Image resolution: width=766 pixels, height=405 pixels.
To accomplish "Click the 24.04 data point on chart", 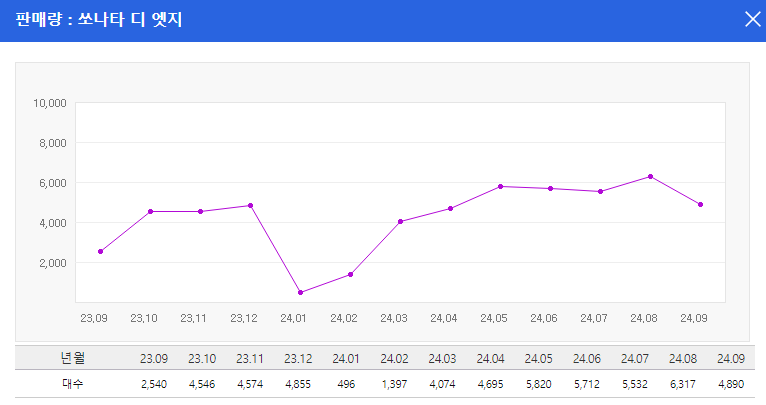I will [x=450, y=209].
